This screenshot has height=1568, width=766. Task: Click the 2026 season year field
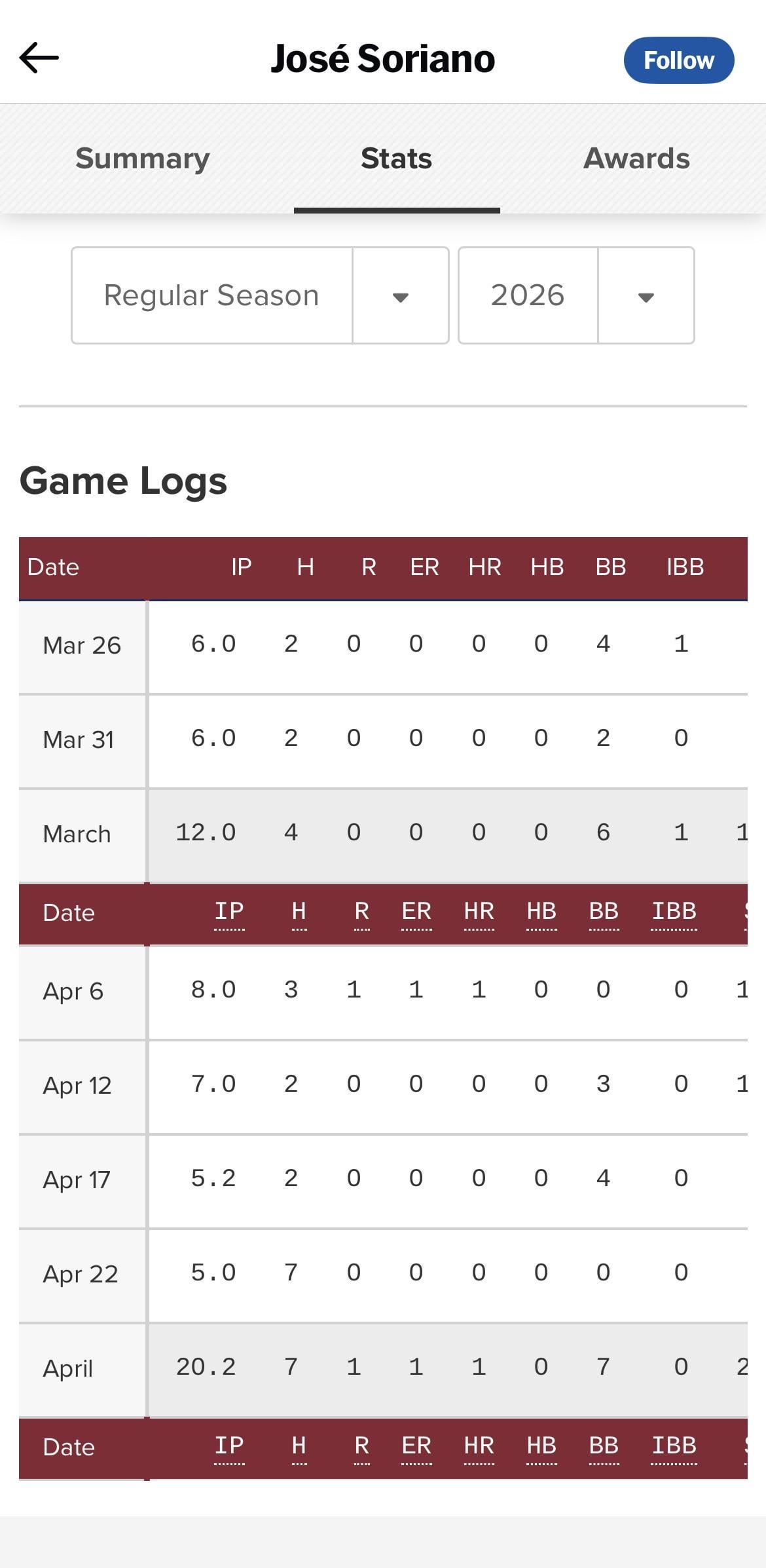[x=528, y=295]
